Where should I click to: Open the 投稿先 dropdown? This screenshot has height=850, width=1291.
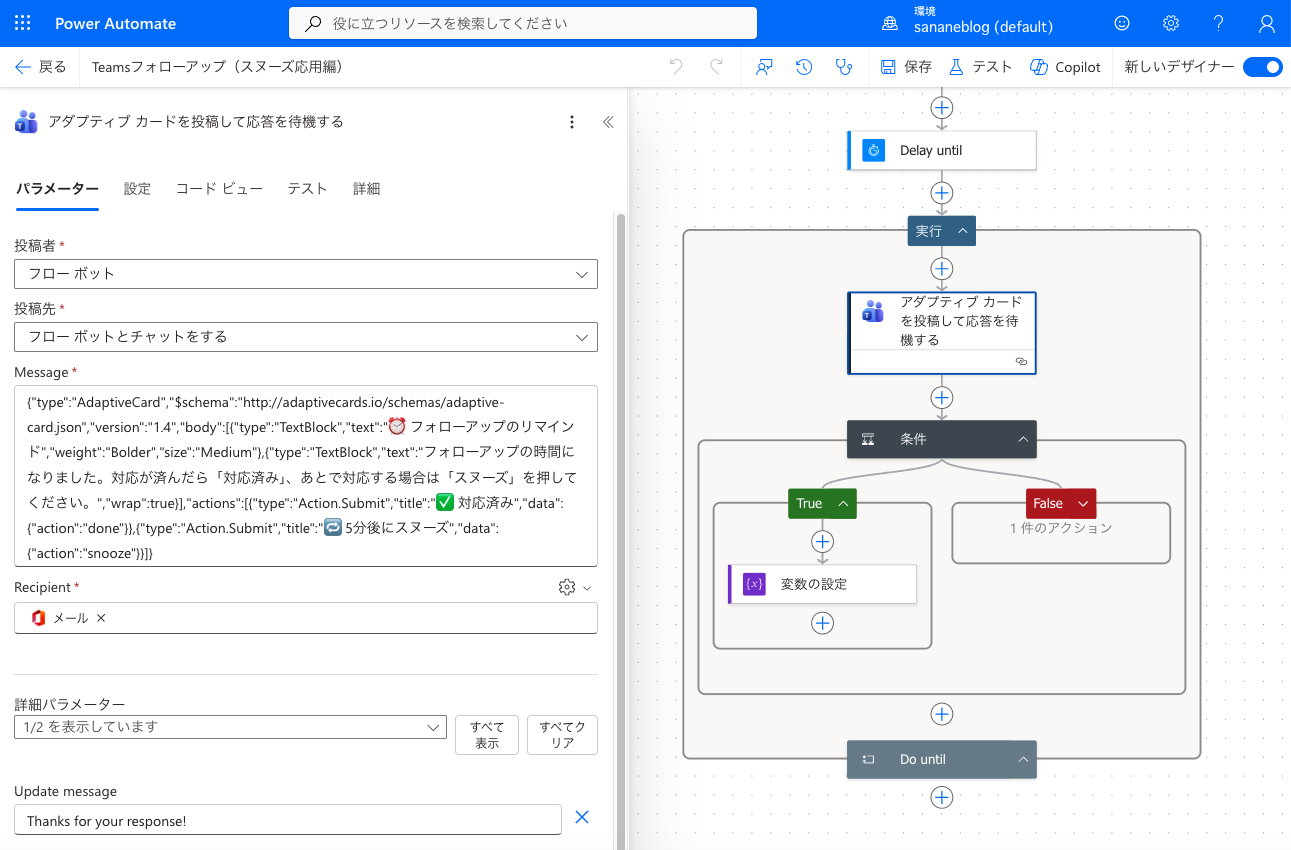coord(306,337)
